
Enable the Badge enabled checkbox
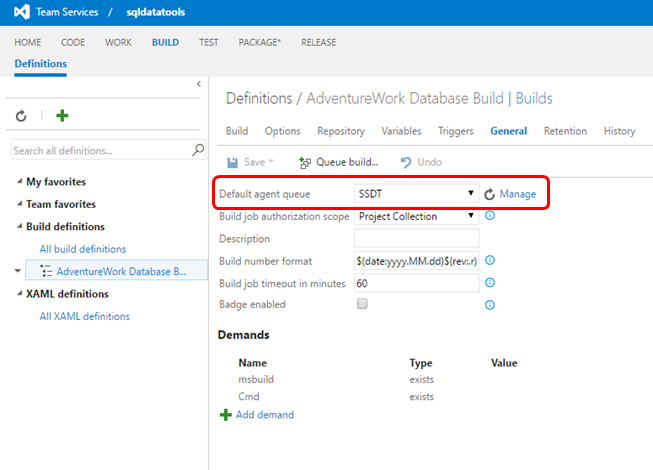(x=362, y=304)
